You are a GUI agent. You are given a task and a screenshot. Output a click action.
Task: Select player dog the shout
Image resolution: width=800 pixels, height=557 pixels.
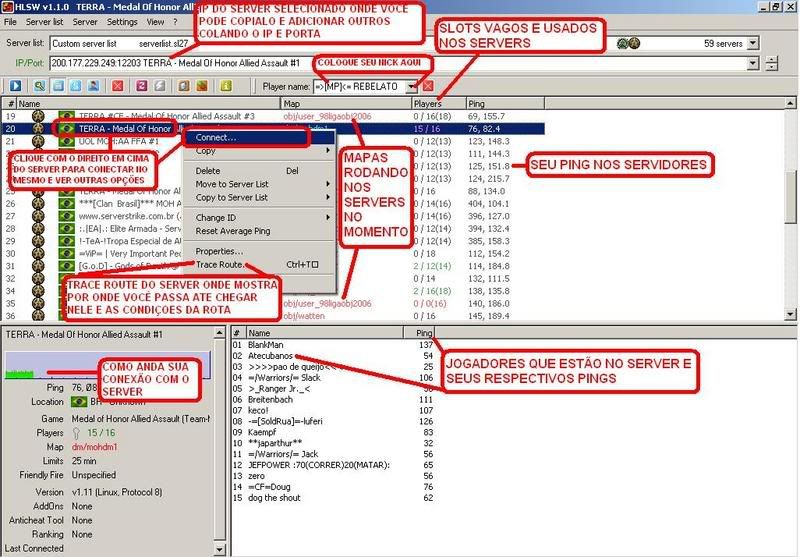coord(333,498)
